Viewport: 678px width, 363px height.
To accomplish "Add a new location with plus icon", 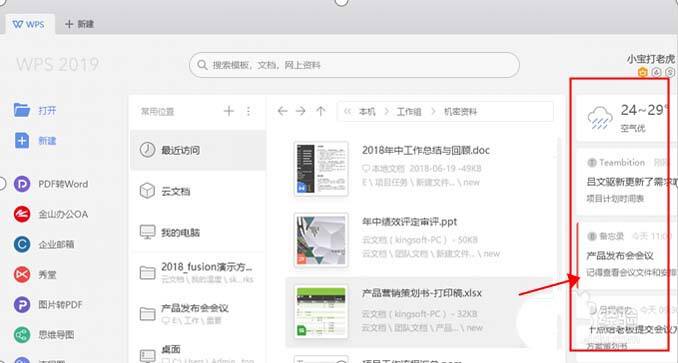I will coord(229,111).
